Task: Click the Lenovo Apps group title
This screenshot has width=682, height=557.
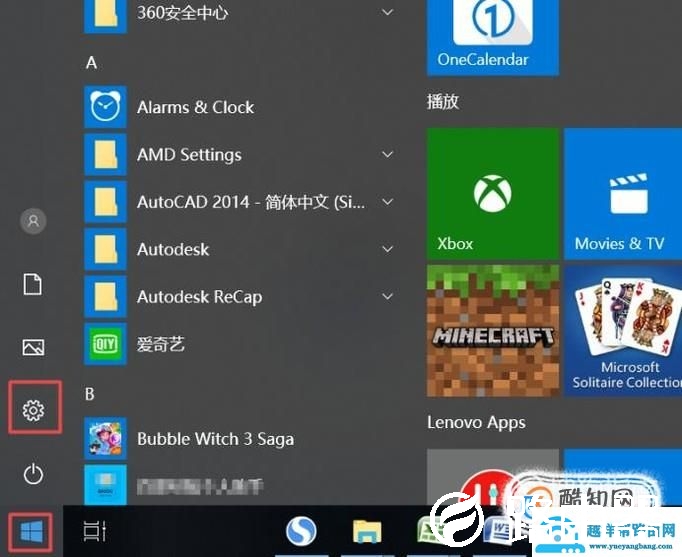Action: 476,423
